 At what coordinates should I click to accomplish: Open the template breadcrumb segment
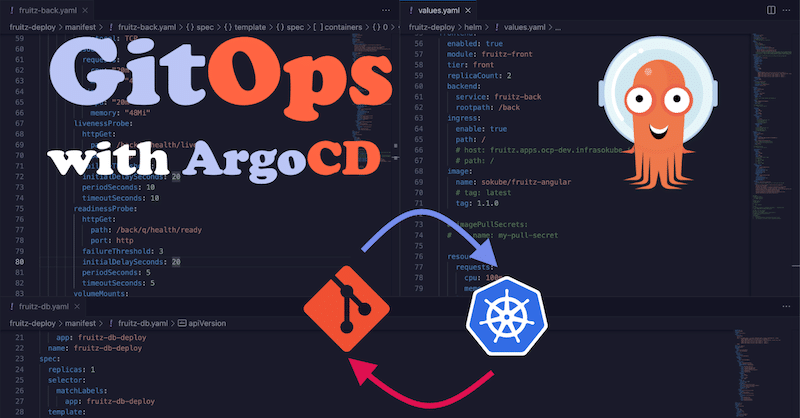click(x=245, y=27)
